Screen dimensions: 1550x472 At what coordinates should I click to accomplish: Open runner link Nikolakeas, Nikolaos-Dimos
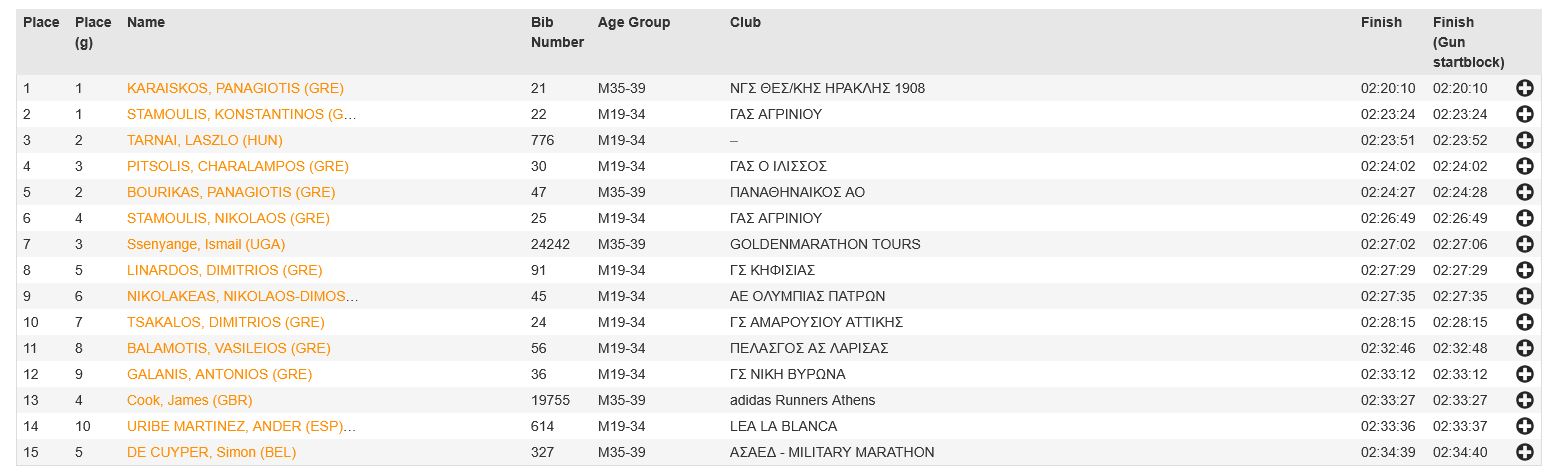click(x=242, y=296)
